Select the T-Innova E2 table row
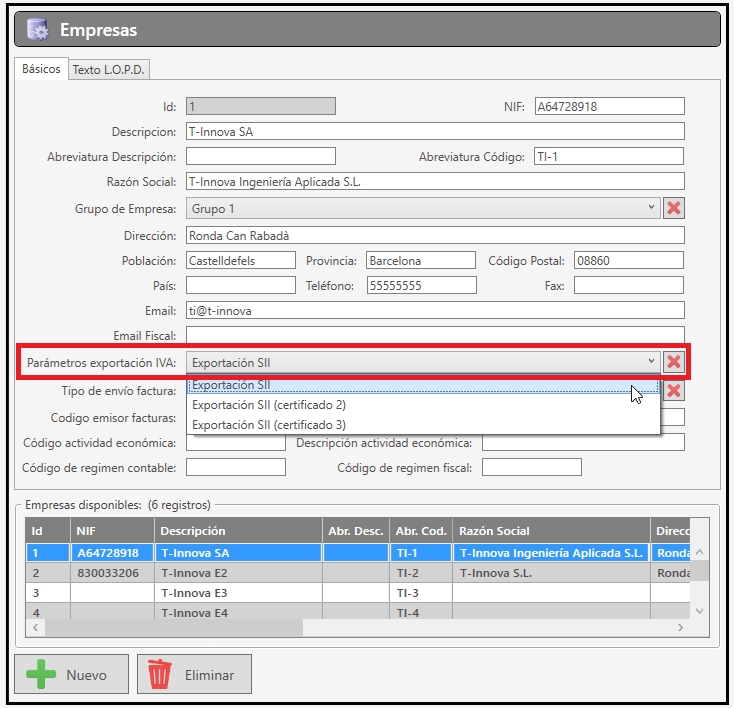The image size is (734, 708). pos(358,573)
